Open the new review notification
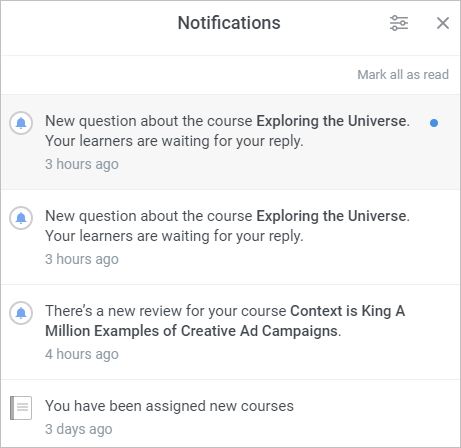Screen dimensions: 461x448 click(x=231, y=332)
